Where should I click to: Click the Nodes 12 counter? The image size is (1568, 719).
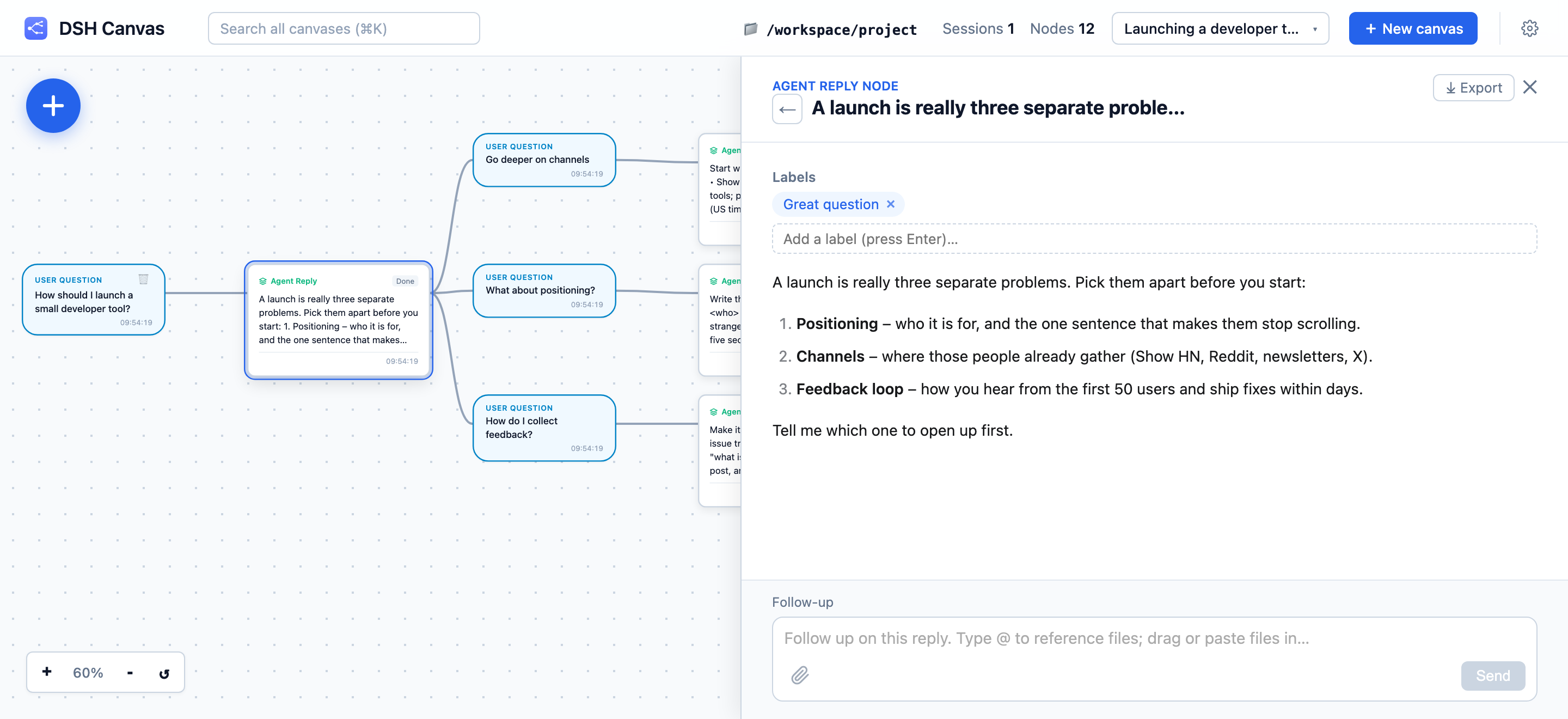(x=1062, y=29)
